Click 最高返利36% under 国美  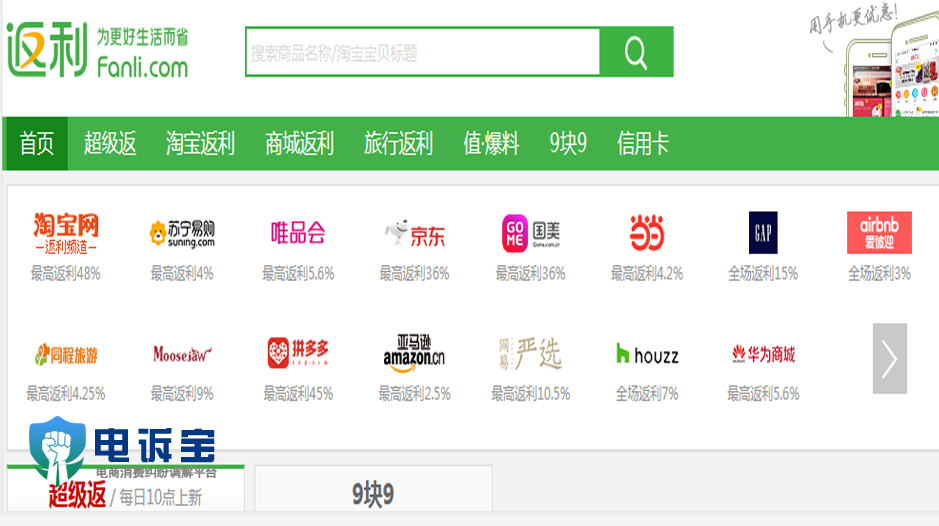click(531, 274)
